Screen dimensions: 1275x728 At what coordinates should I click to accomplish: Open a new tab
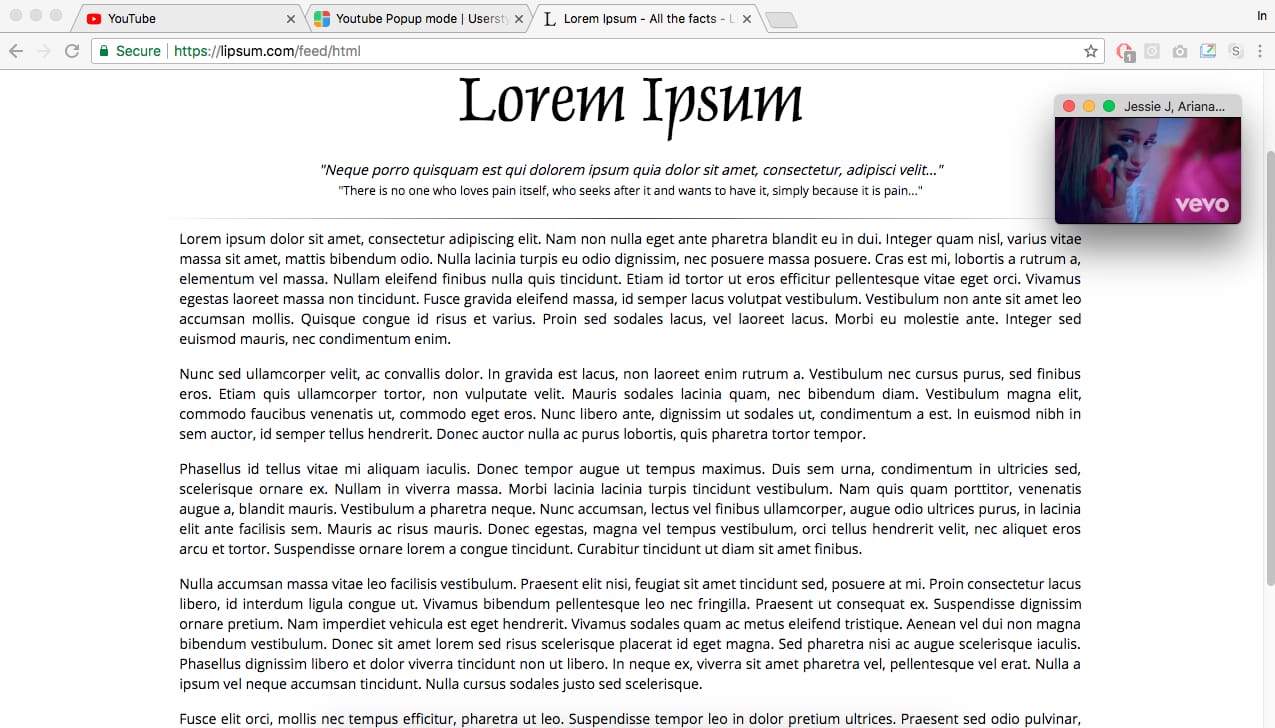(781, 20)
